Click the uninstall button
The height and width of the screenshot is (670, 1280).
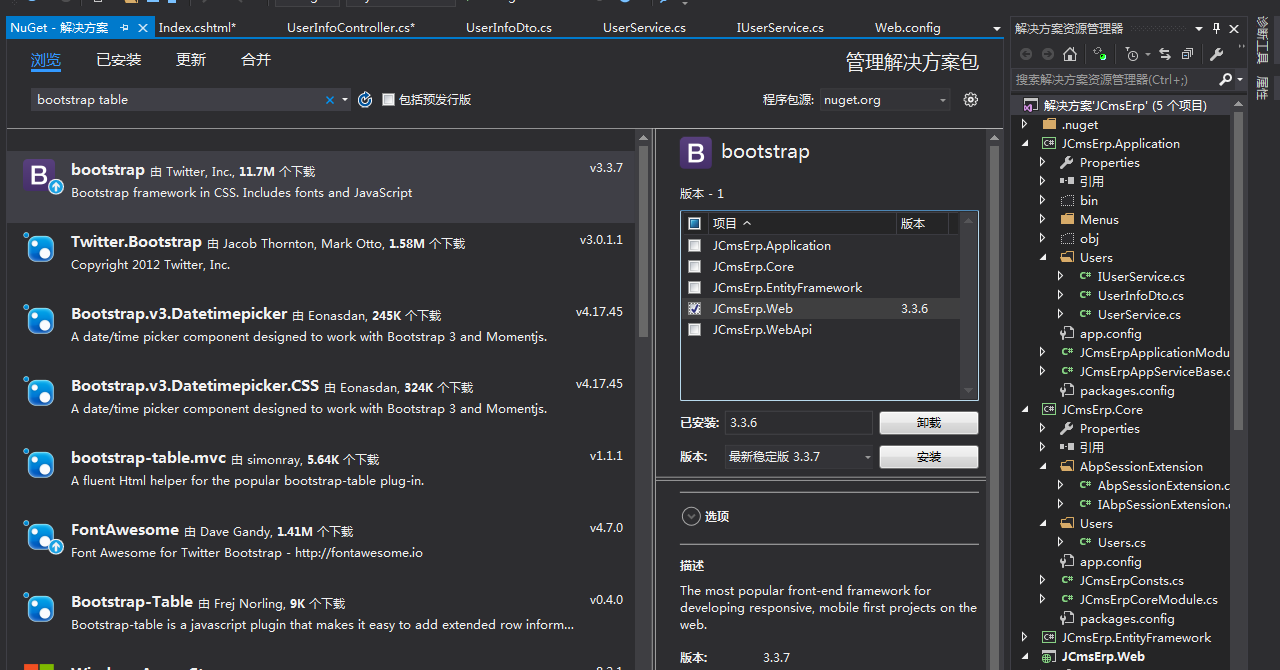(929, 423)
